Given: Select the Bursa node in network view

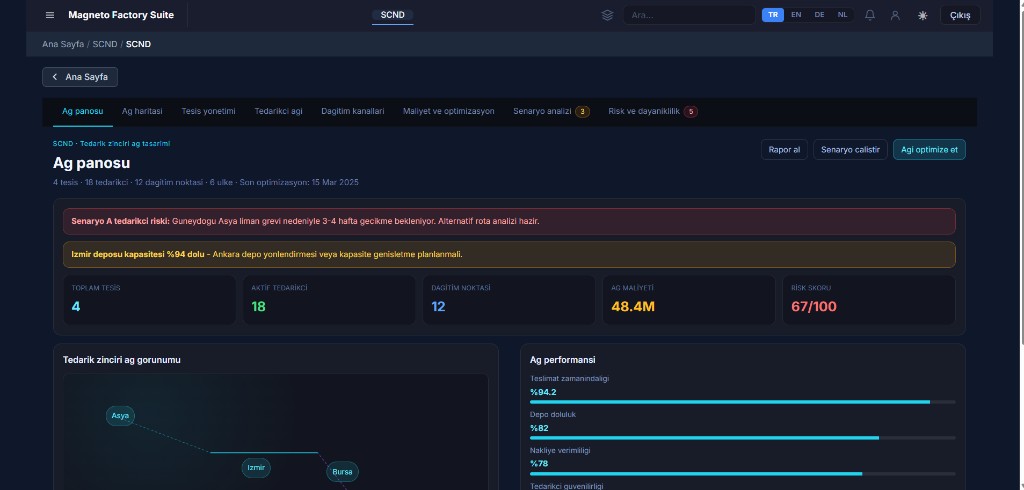Looking at the screenshot, I should click(342, 471).
